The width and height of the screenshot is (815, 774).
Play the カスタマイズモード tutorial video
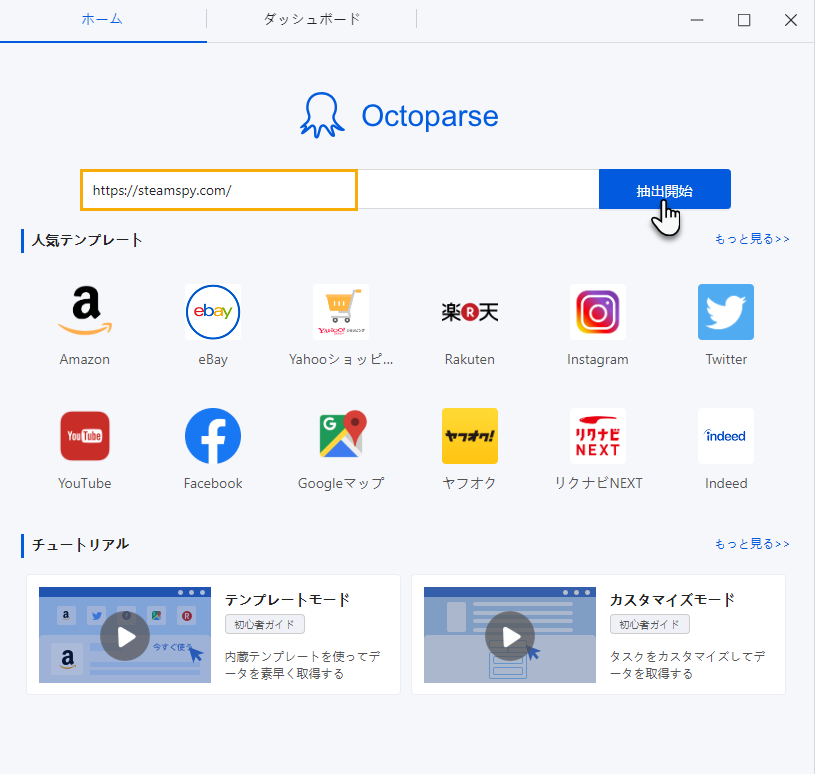[510, 636]
